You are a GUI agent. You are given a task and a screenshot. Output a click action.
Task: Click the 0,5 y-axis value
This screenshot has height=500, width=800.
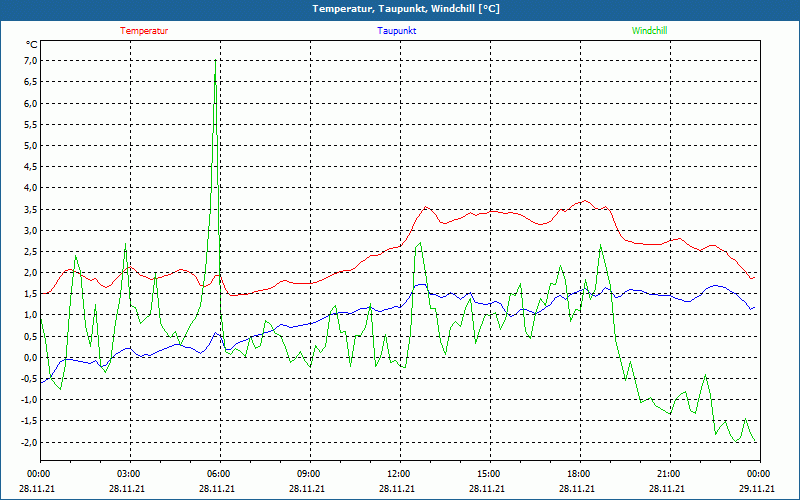point(31,336)
